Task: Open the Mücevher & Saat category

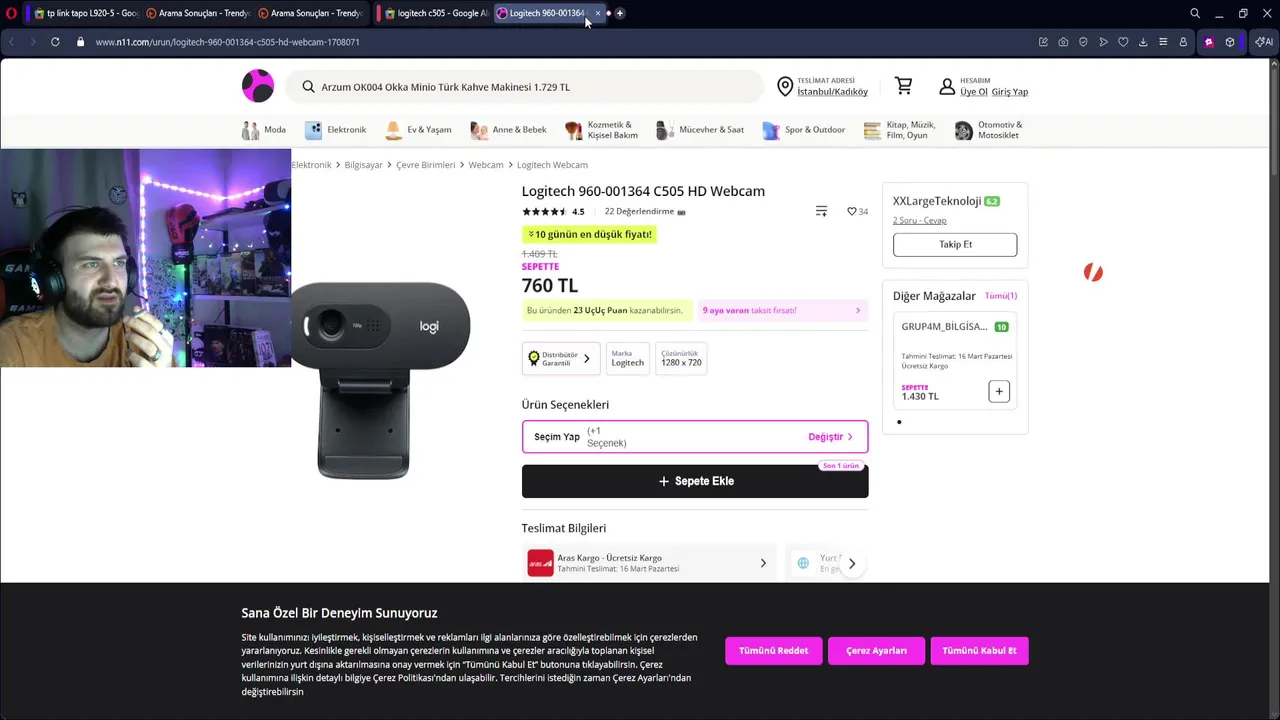Action: (700, 130)
